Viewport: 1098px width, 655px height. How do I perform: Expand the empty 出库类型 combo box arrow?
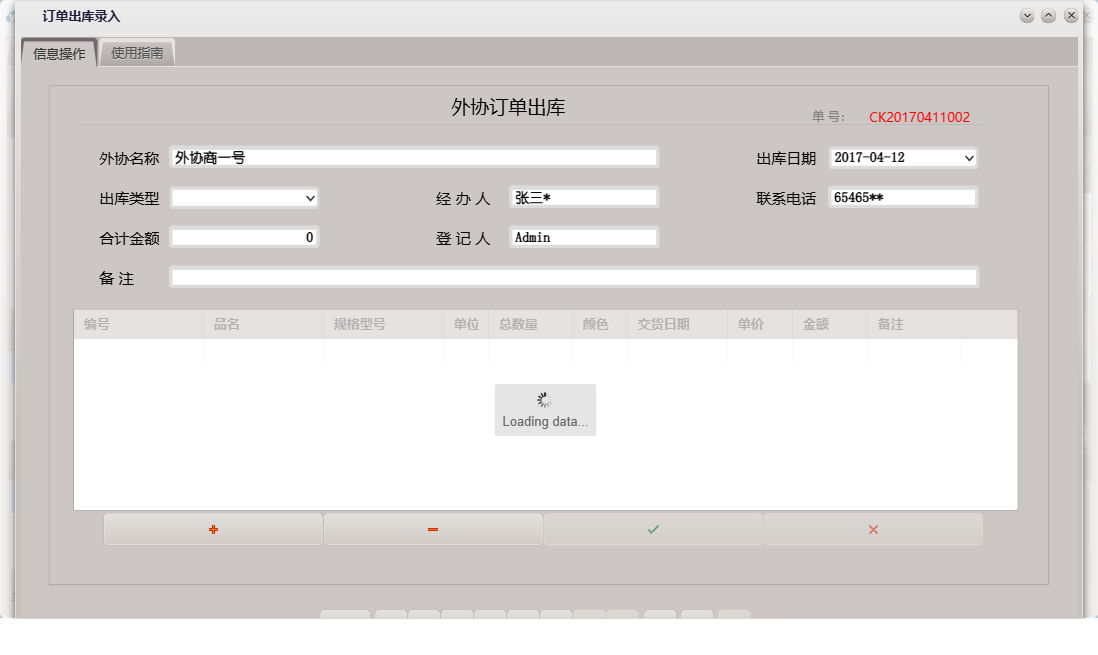[x=312, y=198]
